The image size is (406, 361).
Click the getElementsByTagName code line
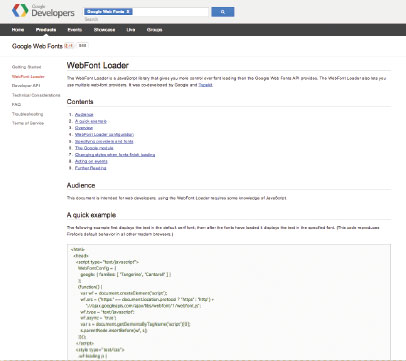pyautogui.click(x=135, y=324)
